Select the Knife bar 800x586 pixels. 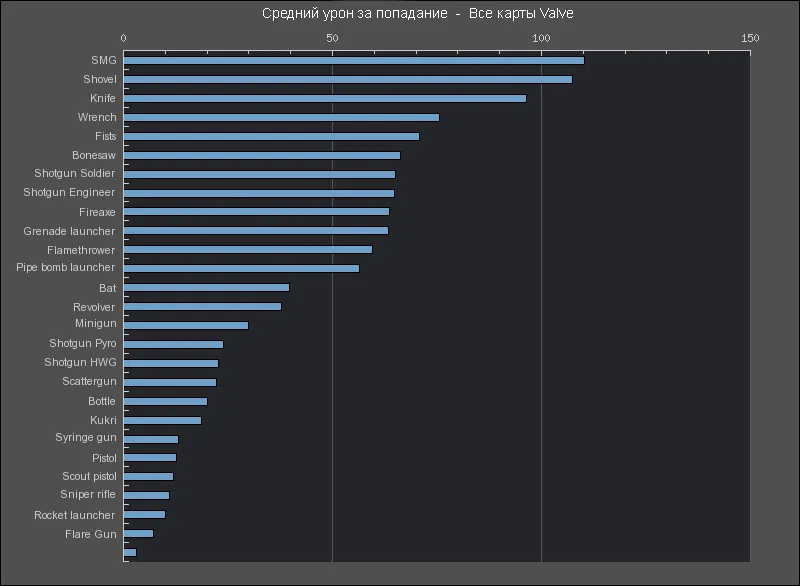tap(324, 98)
